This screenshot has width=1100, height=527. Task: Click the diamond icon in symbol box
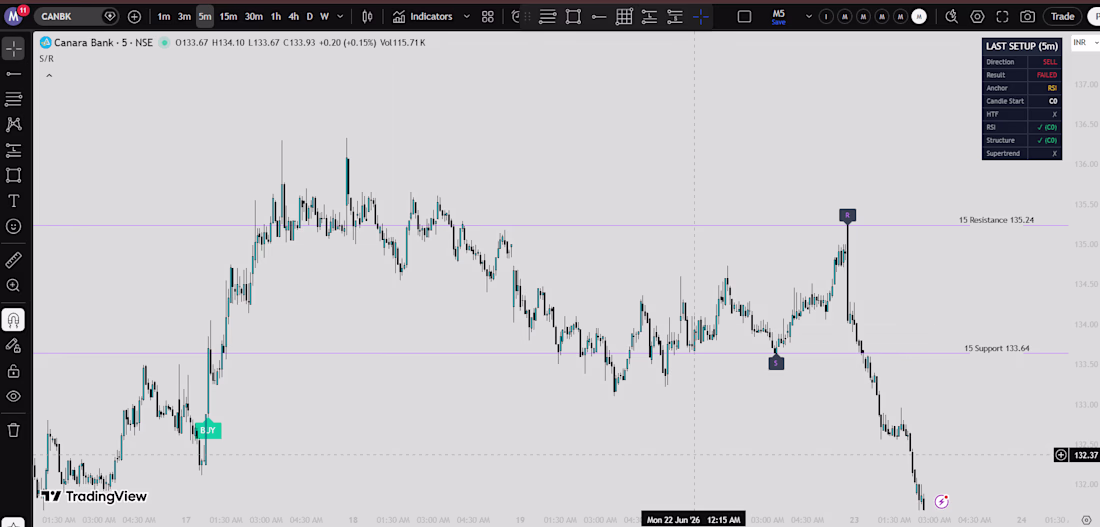coord(109,16)
